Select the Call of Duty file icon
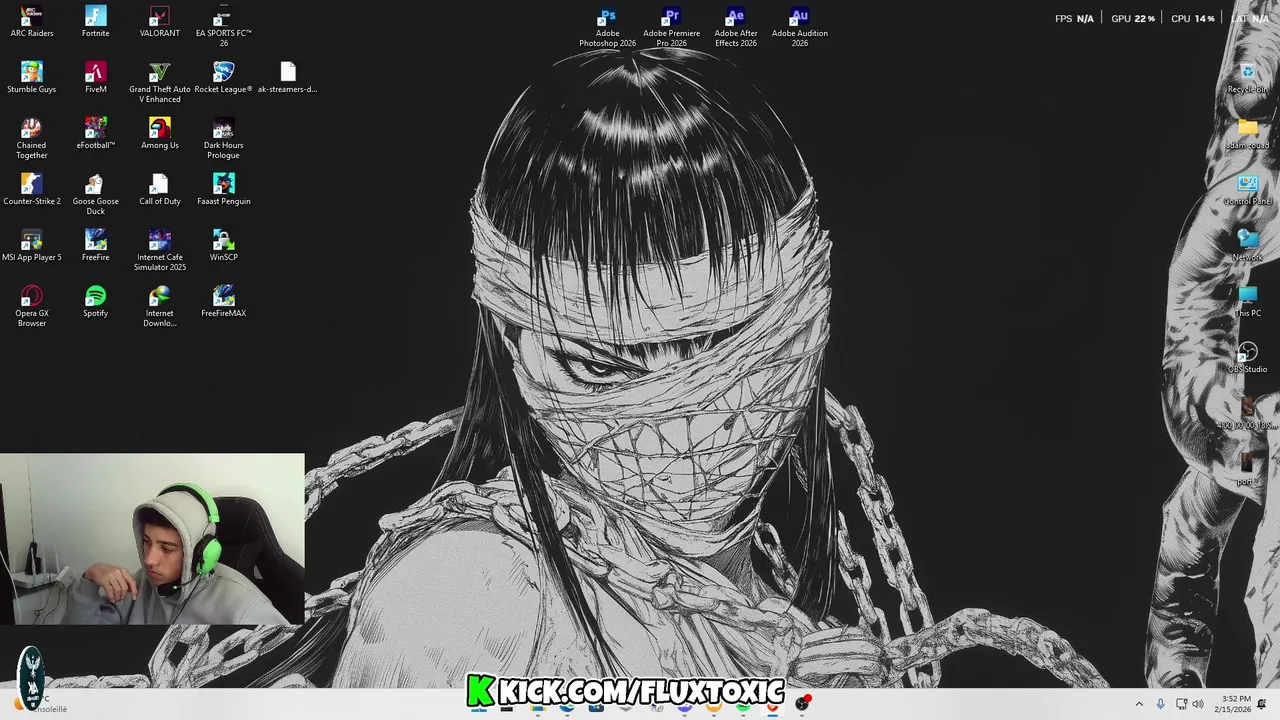Image resolution: width=1280 pixels, height=720 pixels. tap(160, 189)
